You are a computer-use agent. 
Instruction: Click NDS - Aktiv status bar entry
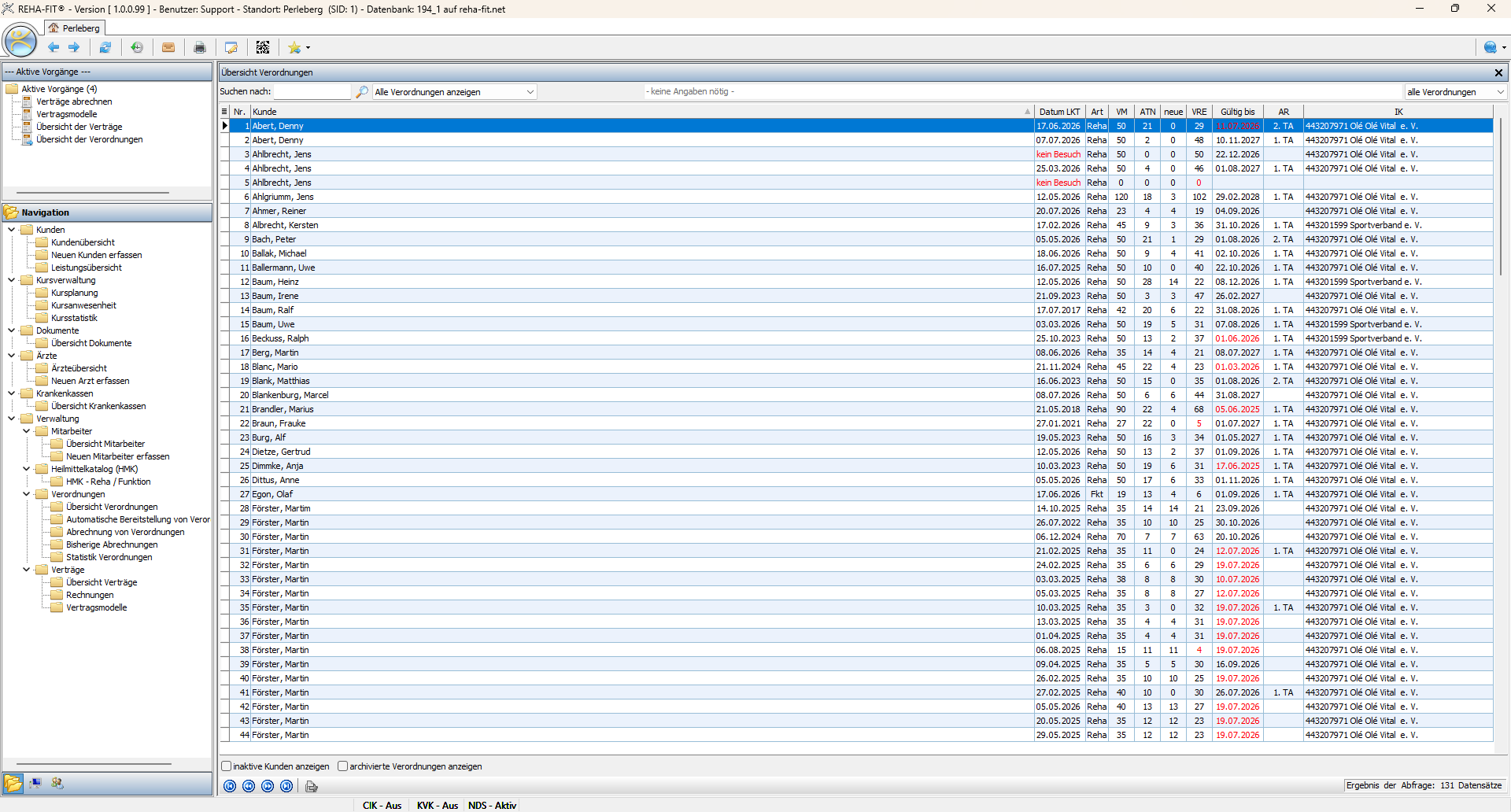coord(492,805)
